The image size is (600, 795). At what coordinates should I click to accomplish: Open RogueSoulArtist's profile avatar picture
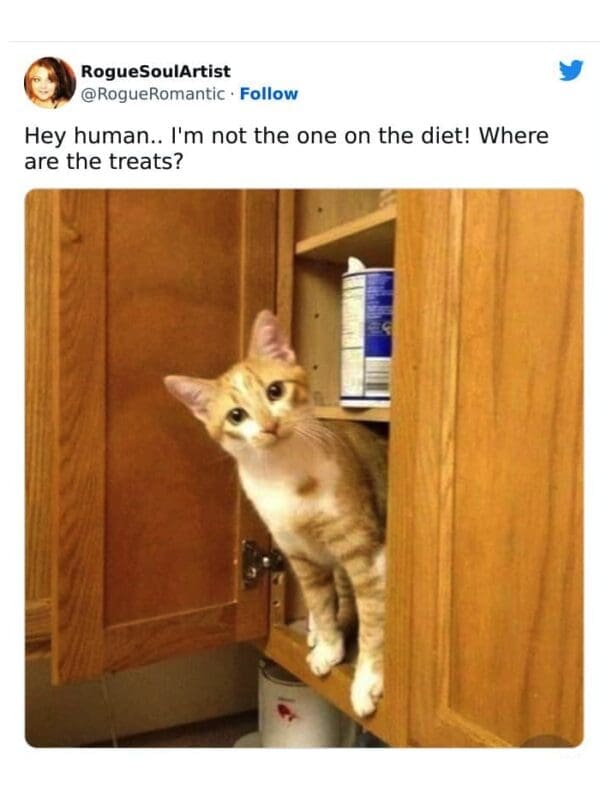[50, 82]
